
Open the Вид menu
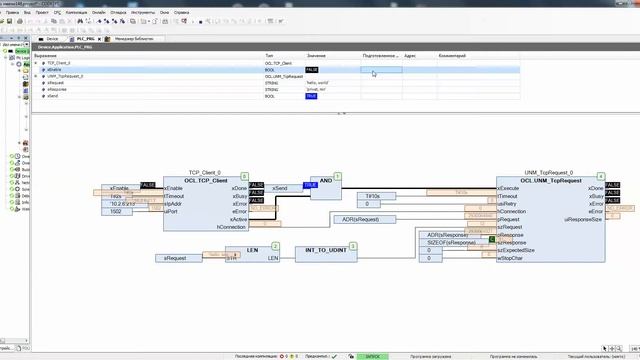(27, 13)
